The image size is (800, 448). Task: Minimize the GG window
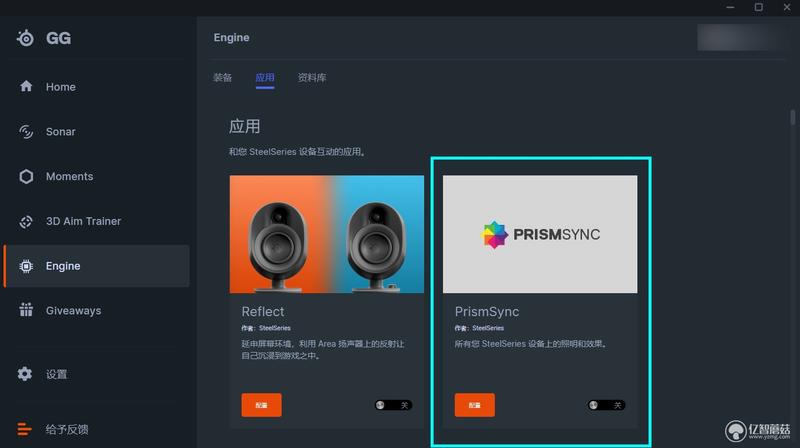(x=730, y=7)
